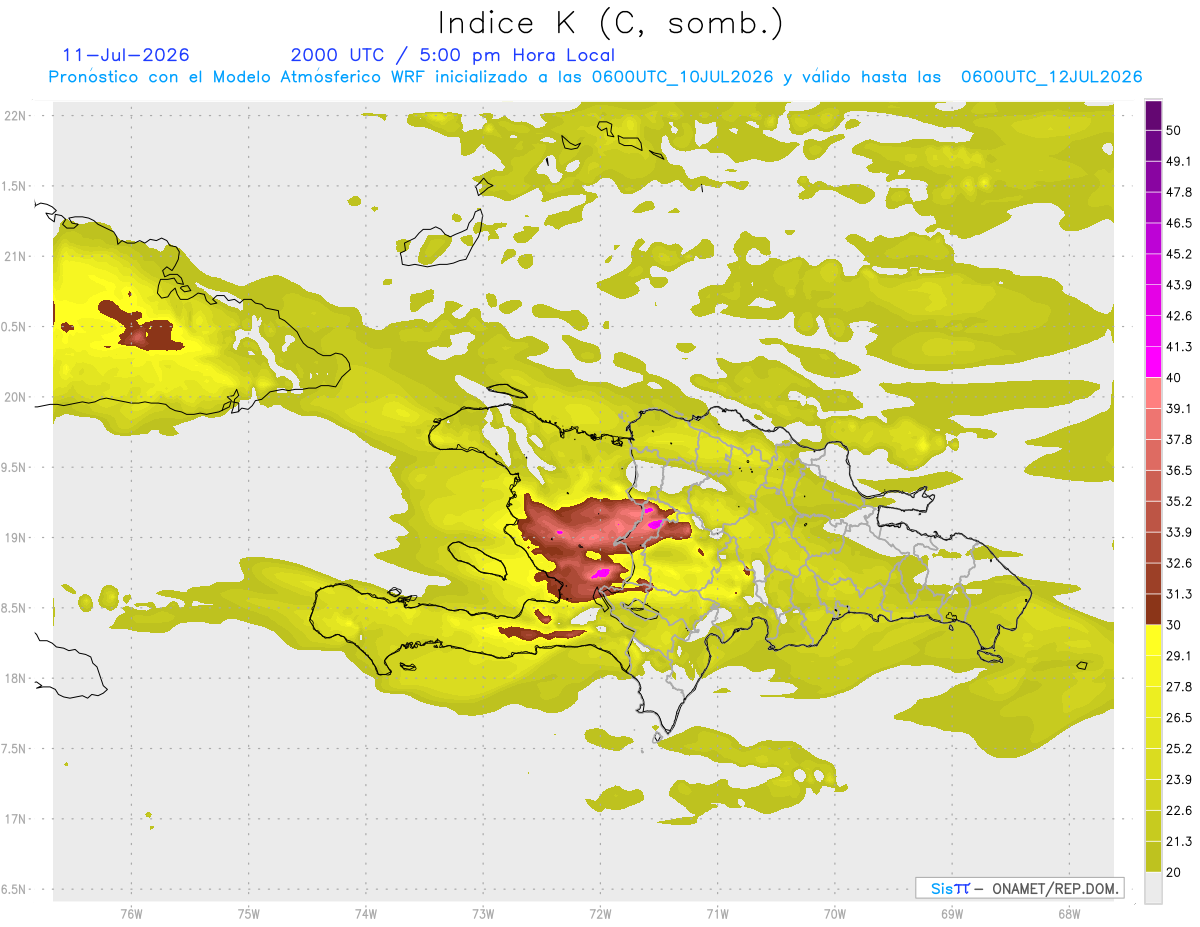Click the legend value '42.6'
1200x927 pixels.
[1179, 316]
